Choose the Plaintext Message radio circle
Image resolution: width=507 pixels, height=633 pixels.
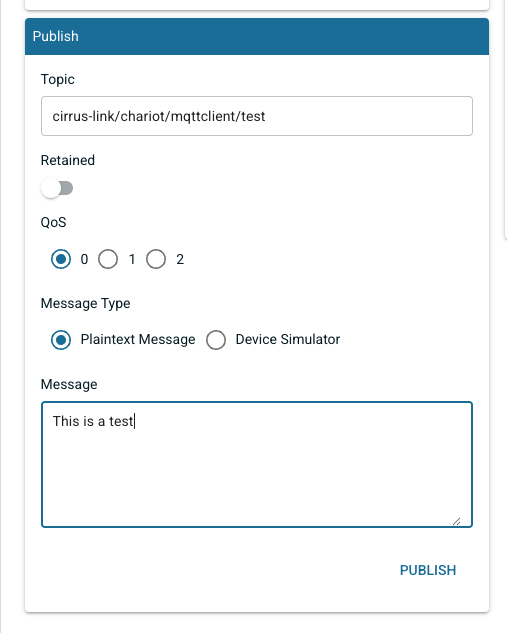coord(61,340)
